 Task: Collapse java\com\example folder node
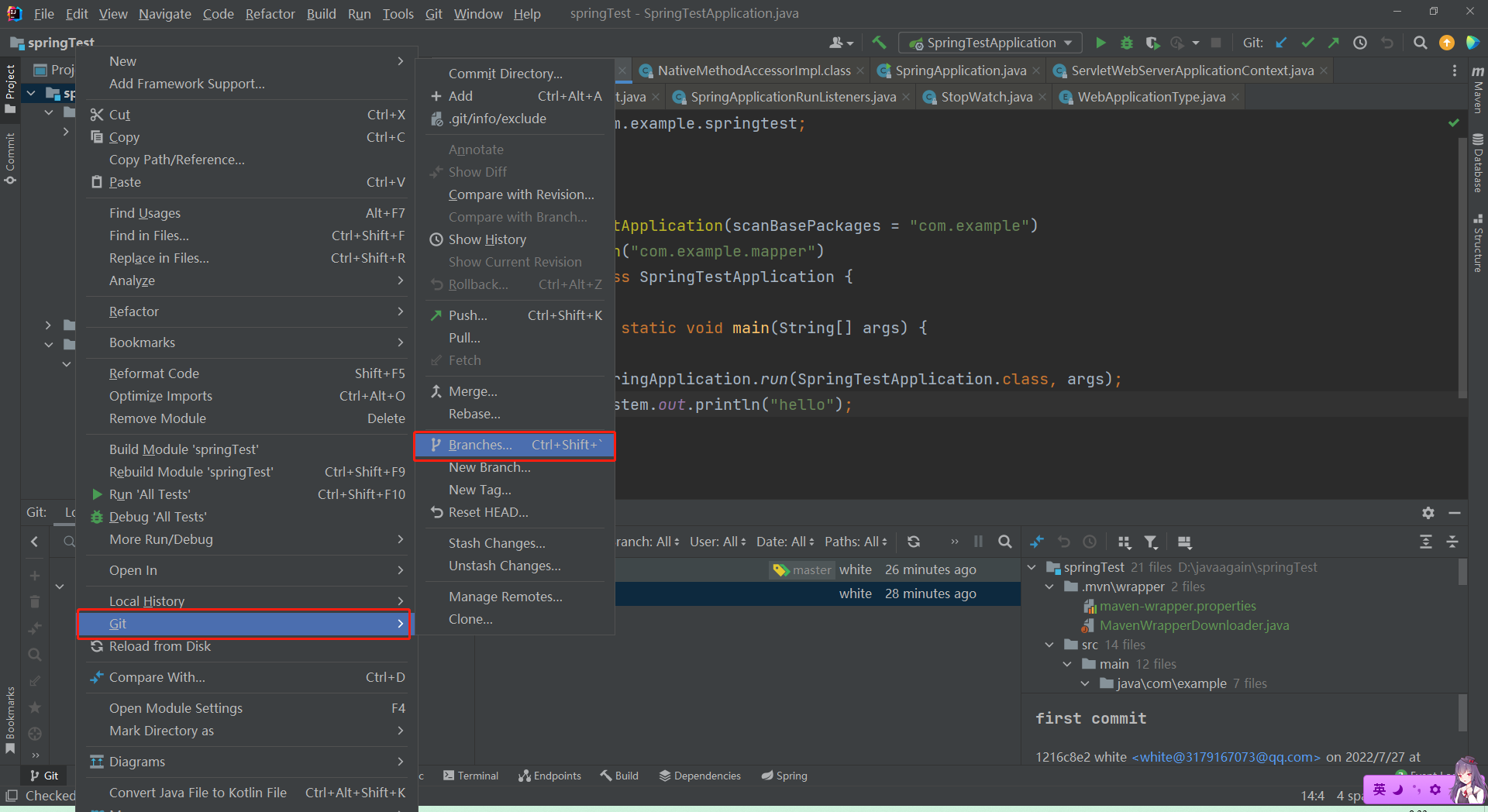click(1085, 683)
